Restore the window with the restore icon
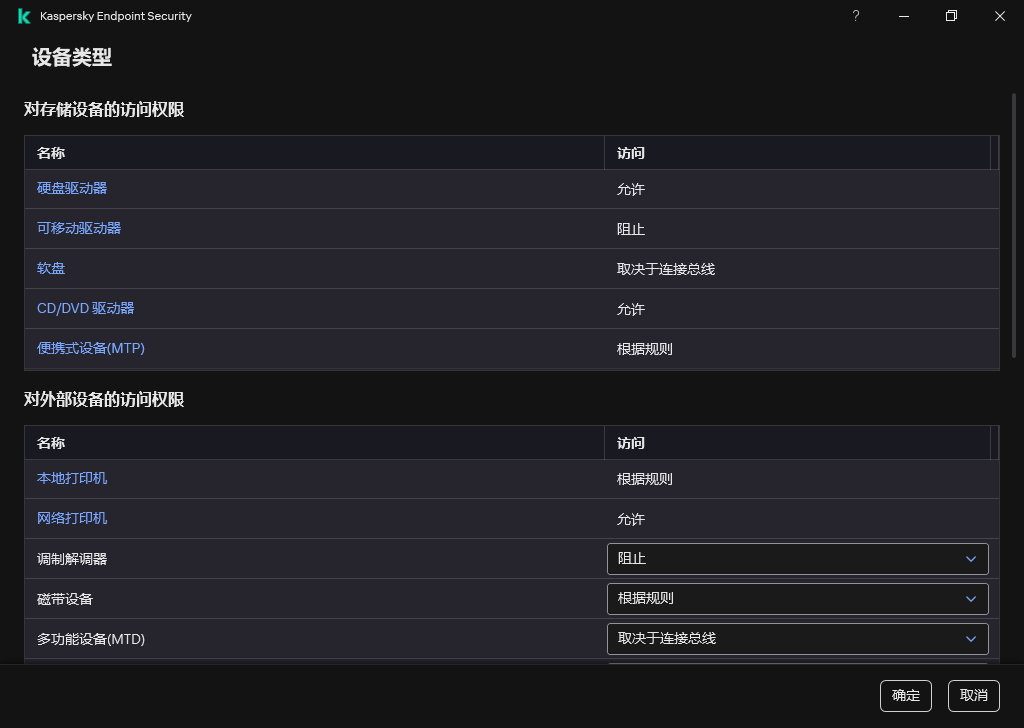Image resolution: width=1024 pixels, height=728 pixels. point(951,16)
